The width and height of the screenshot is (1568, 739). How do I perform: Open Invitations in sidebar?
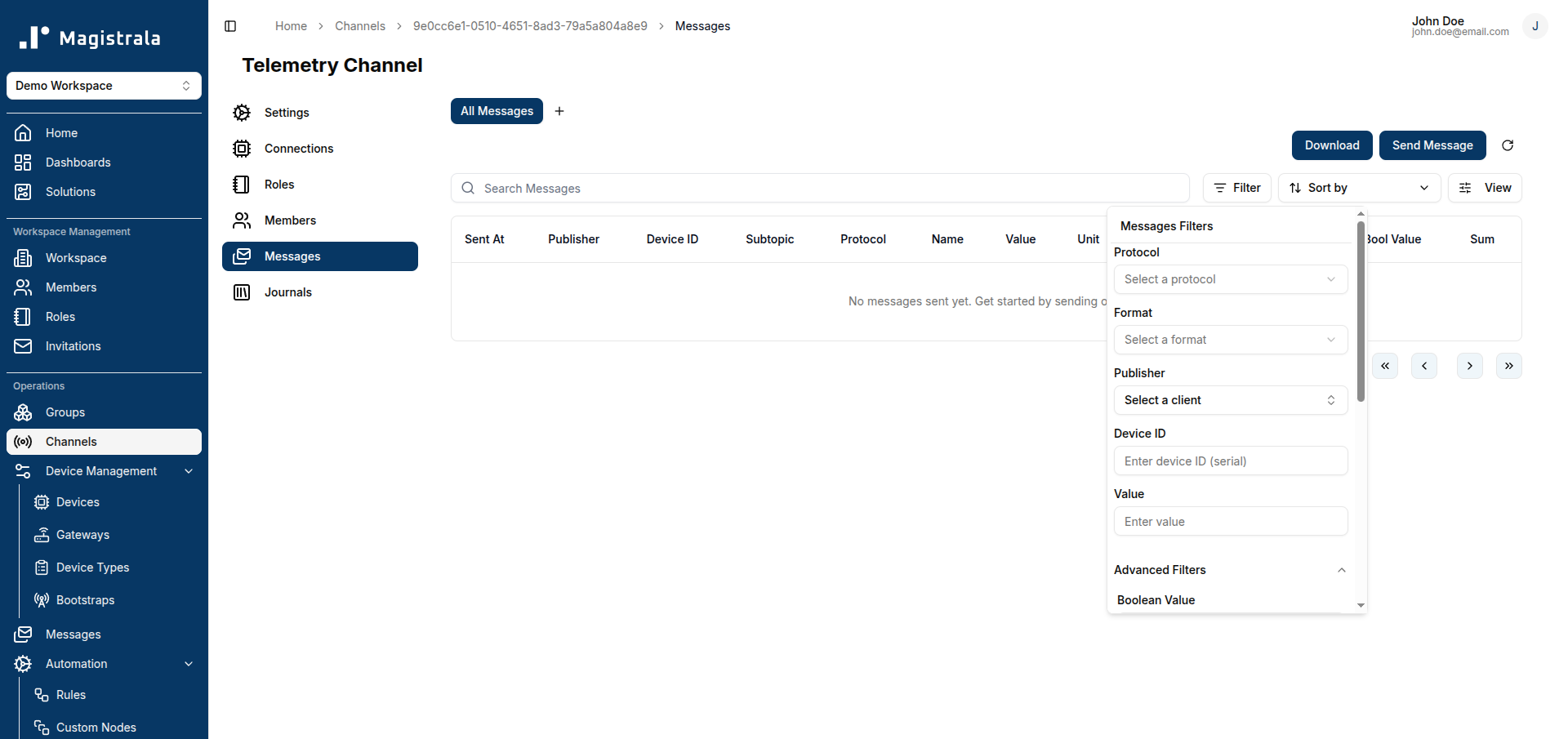(104, 346)
